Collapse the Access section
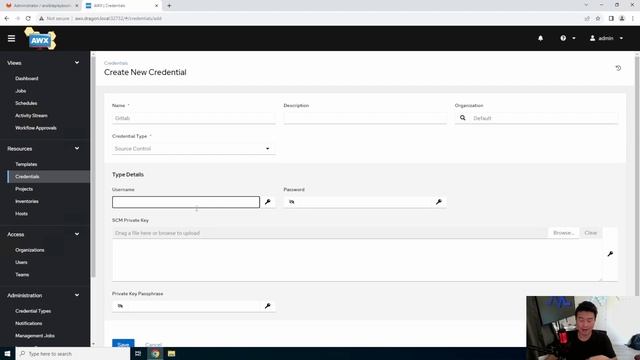The image size is (640, 360). tap(77, 234)
